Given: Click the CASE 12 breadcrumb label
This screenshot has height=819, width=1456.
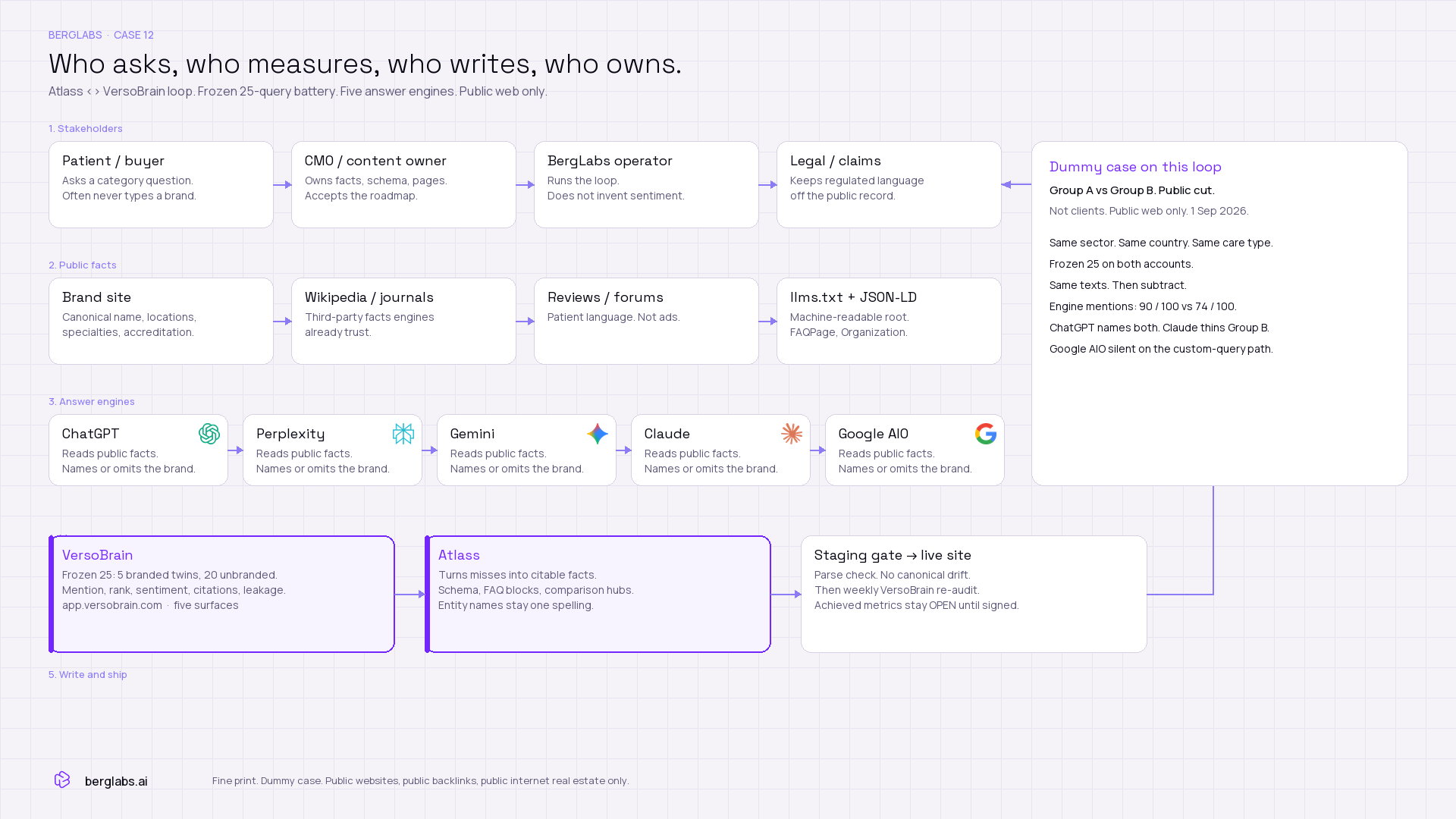Looking at the screenshot, I should coord(133,35).
